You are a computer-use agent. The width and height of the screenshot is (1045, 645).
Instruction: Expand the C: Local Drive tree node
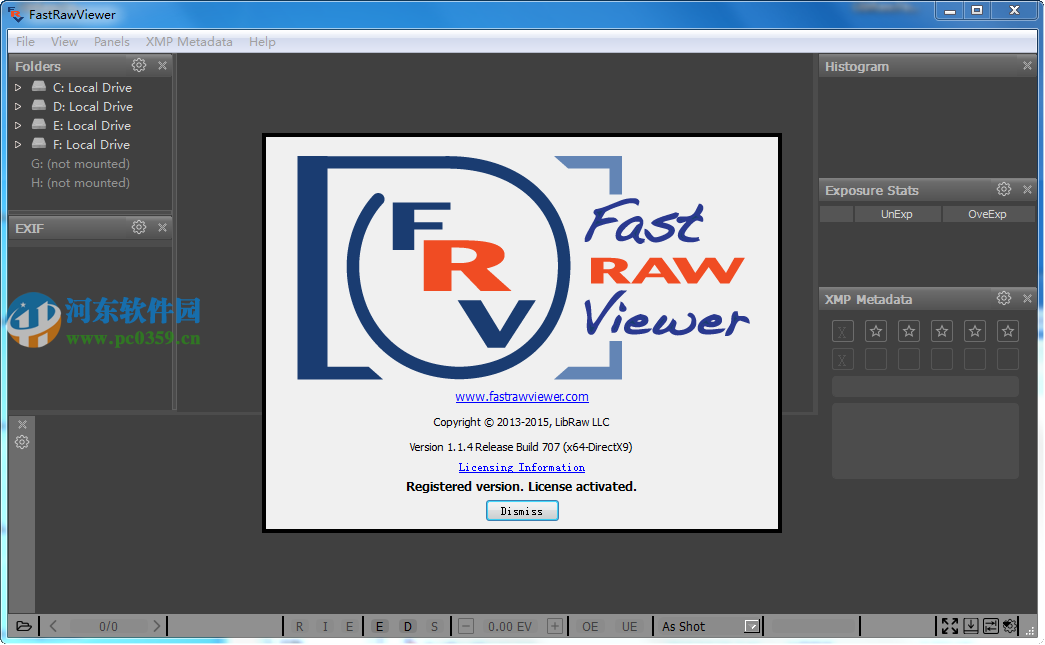(x=17, y=87)
